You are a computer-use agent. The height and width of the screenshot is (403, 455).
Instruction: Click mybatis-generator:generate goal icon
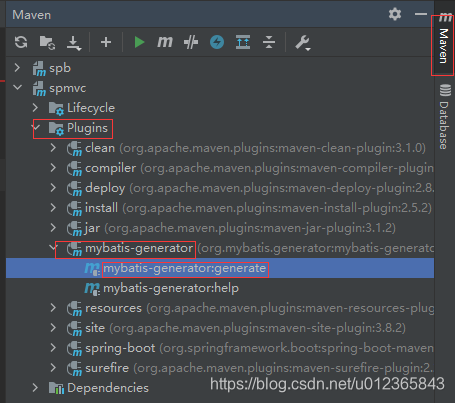pos(92,269)
